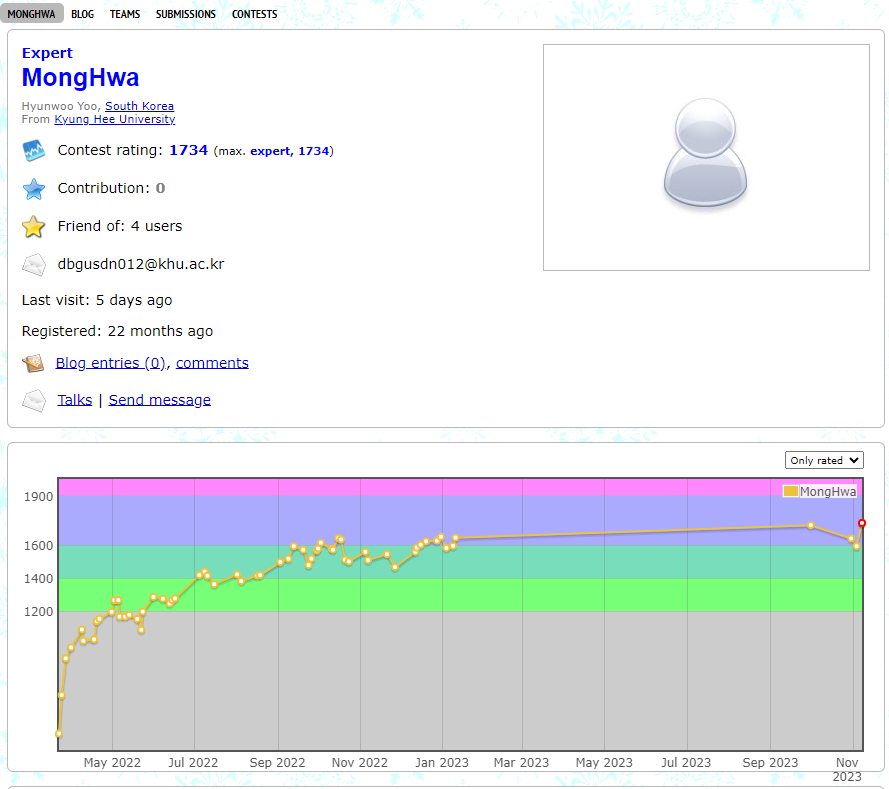Open the TEAMS tab
This screenshot has height=789, width=889.
click(125, 14)
